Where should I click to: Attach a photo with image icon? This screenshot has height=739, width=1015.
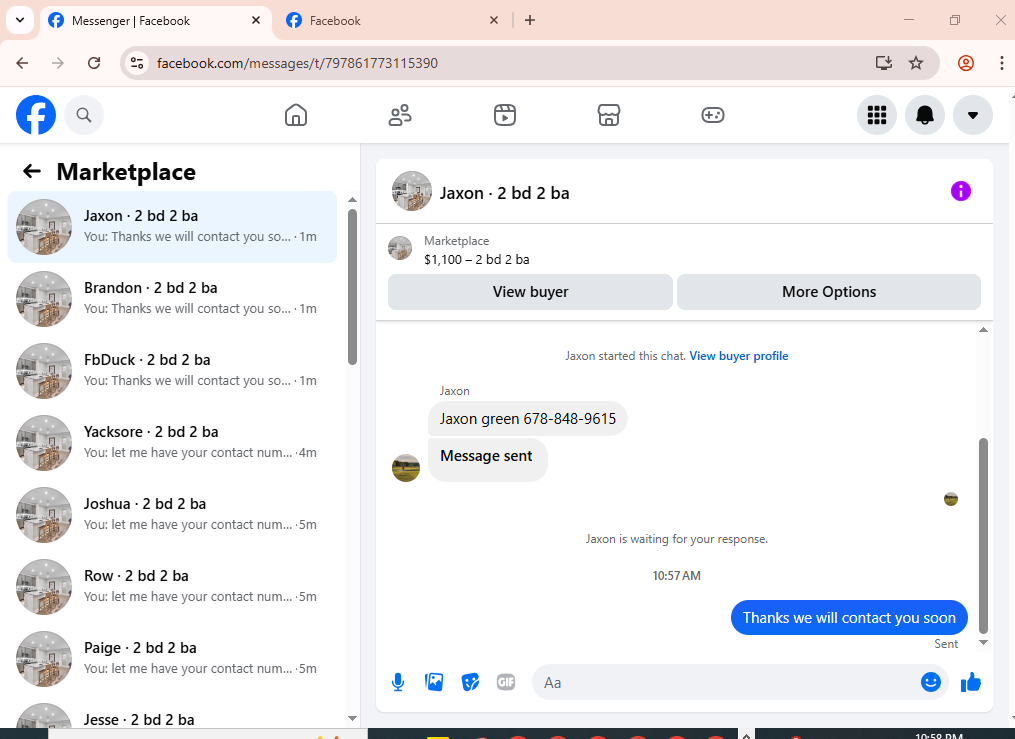pos(434,682)
